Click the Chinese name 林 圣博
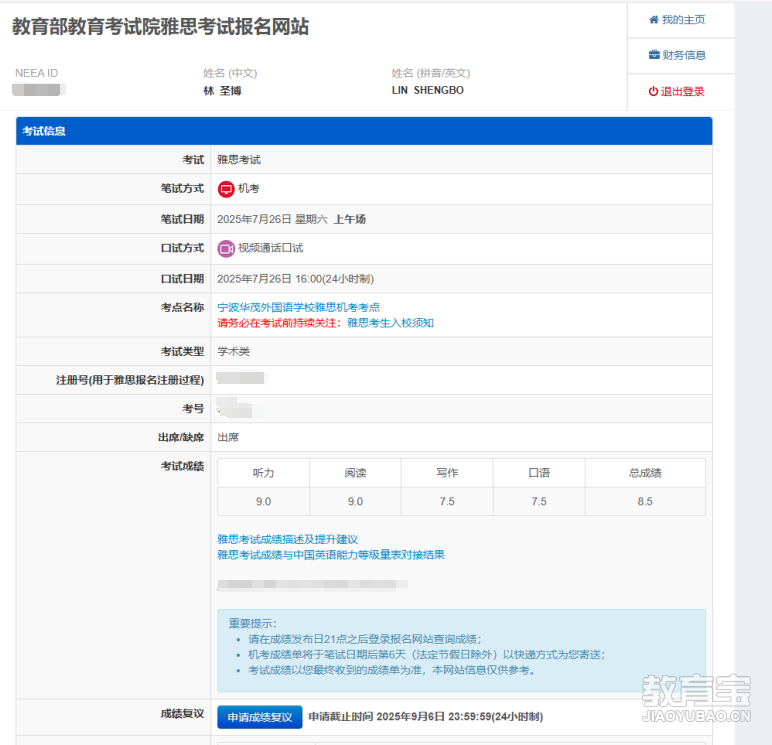Viewport: 772px width, 745px height. [223, 91]
